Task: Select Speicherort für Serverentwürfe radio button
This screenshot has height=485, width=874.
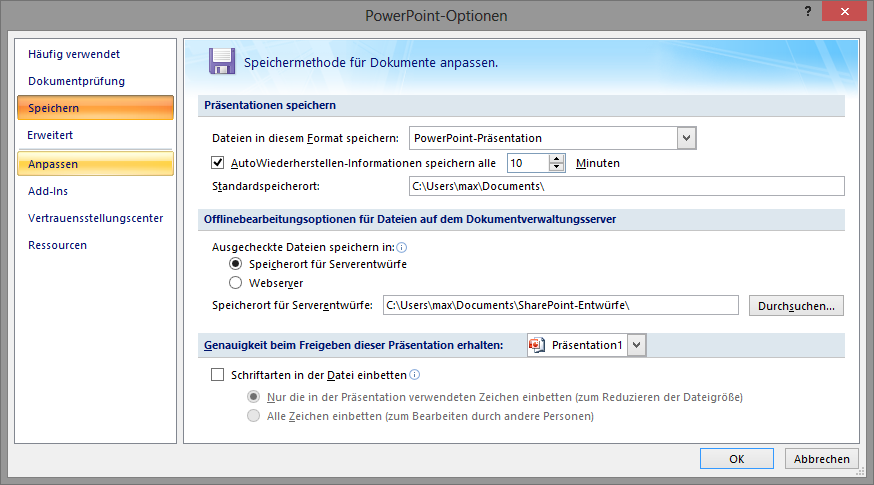Action: (x=236, y=264)
